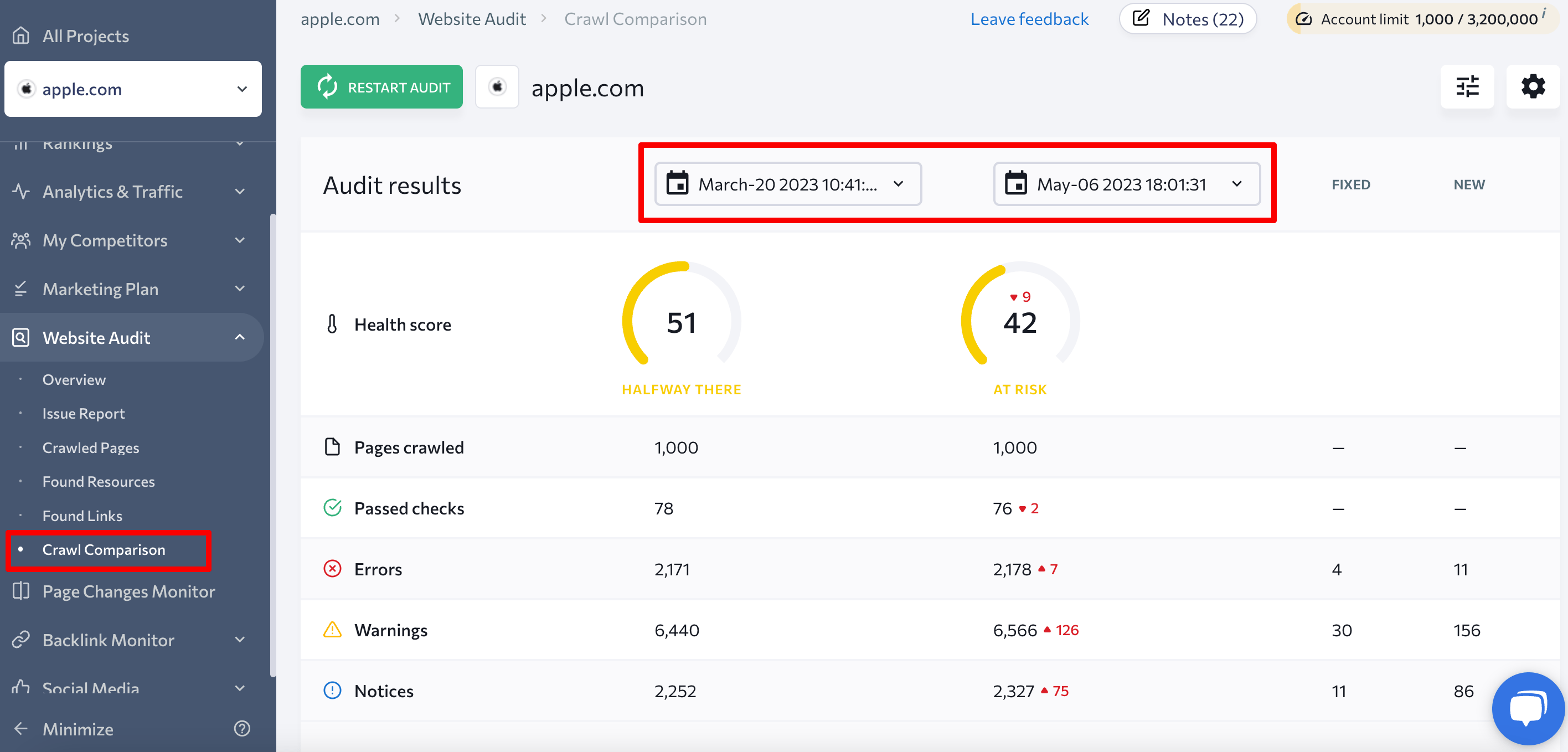Viewport: 1568px width, 752px height.
Task: Open the filter sliders icon button
Action: point(1467,86)
